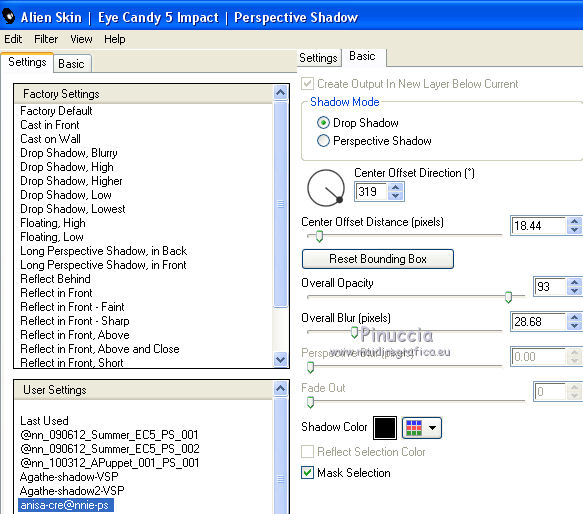Select Floating, Low preset

pos(52,237)
